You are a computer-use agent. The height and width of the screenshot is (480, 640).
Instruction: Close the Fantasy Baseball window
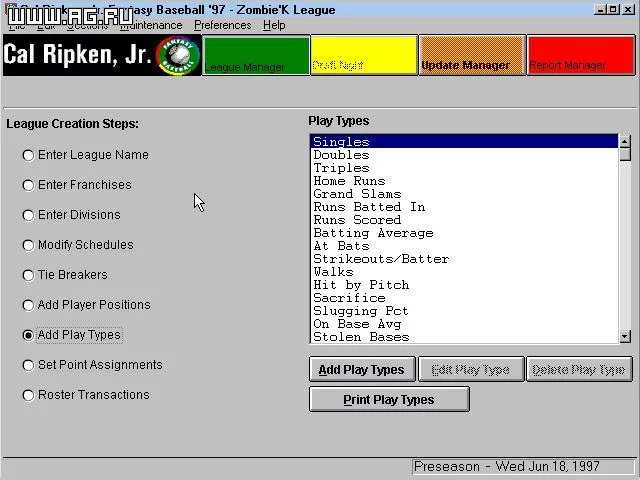(629, 9)
